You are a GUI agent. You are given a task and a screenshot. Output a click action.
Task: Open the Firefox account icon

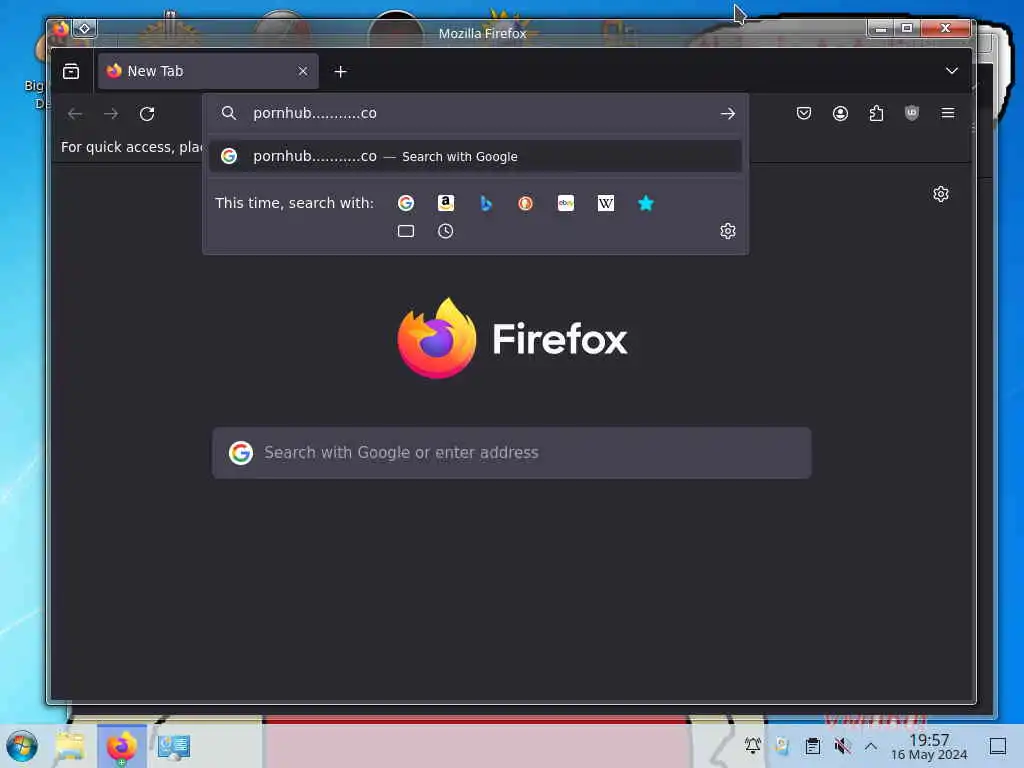840,113
